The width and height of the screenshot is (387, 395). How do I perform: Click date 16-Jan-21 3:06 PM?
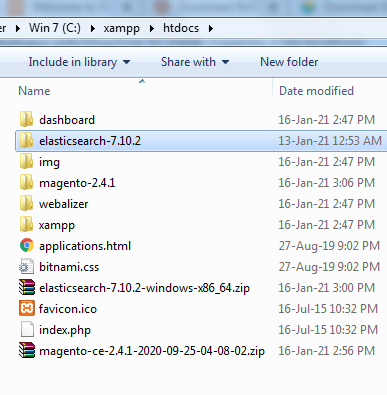327,183
